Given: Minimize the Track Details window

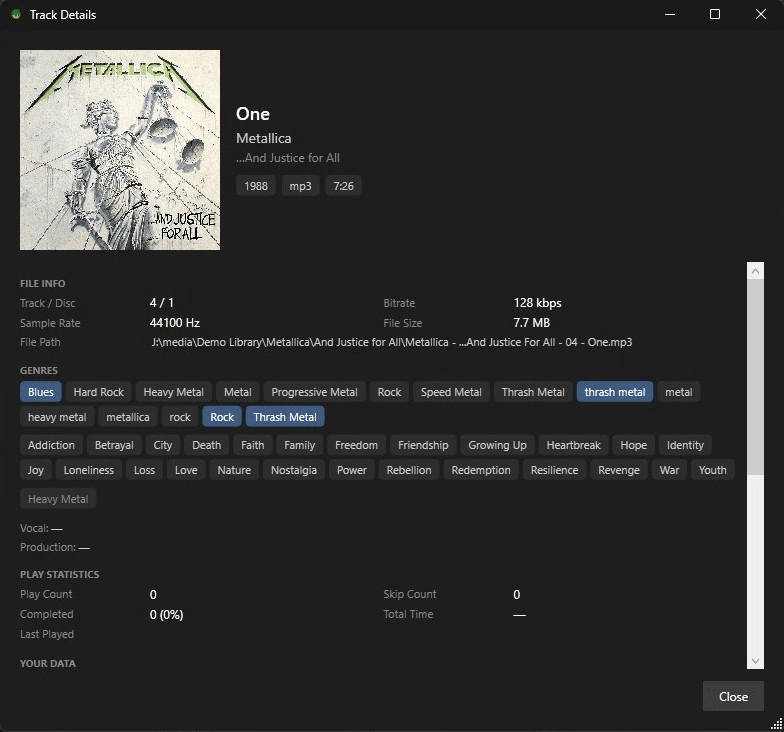Looking at the screenshot, I should (669, 14).
